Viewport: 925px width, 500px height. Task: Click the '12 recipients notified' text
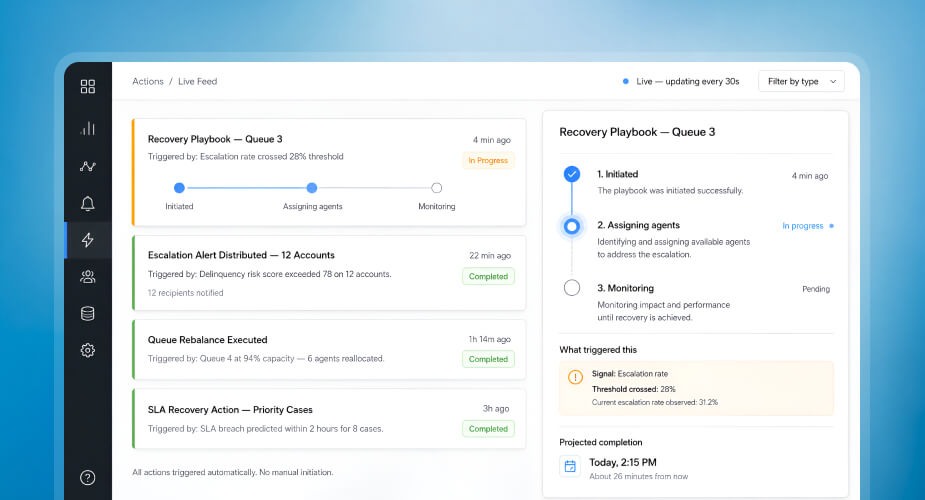(x=185, y=293)
